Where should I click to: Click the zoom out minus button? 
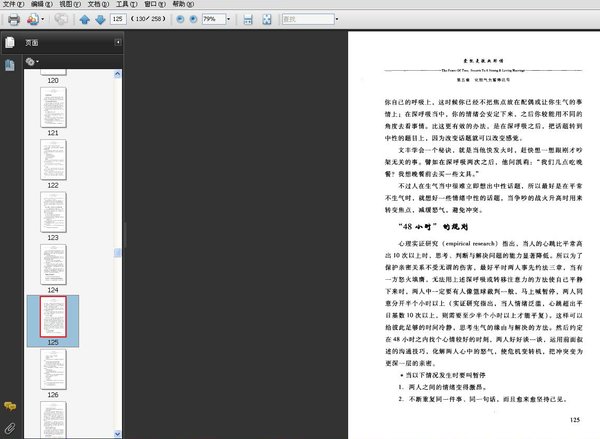tap(180, 19)
